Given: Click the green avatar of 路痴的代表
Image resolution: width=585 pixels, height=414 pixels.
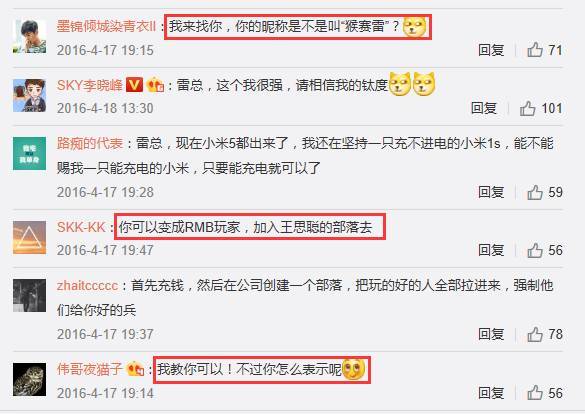Looking at the screenshot, I should coord(29,153).
